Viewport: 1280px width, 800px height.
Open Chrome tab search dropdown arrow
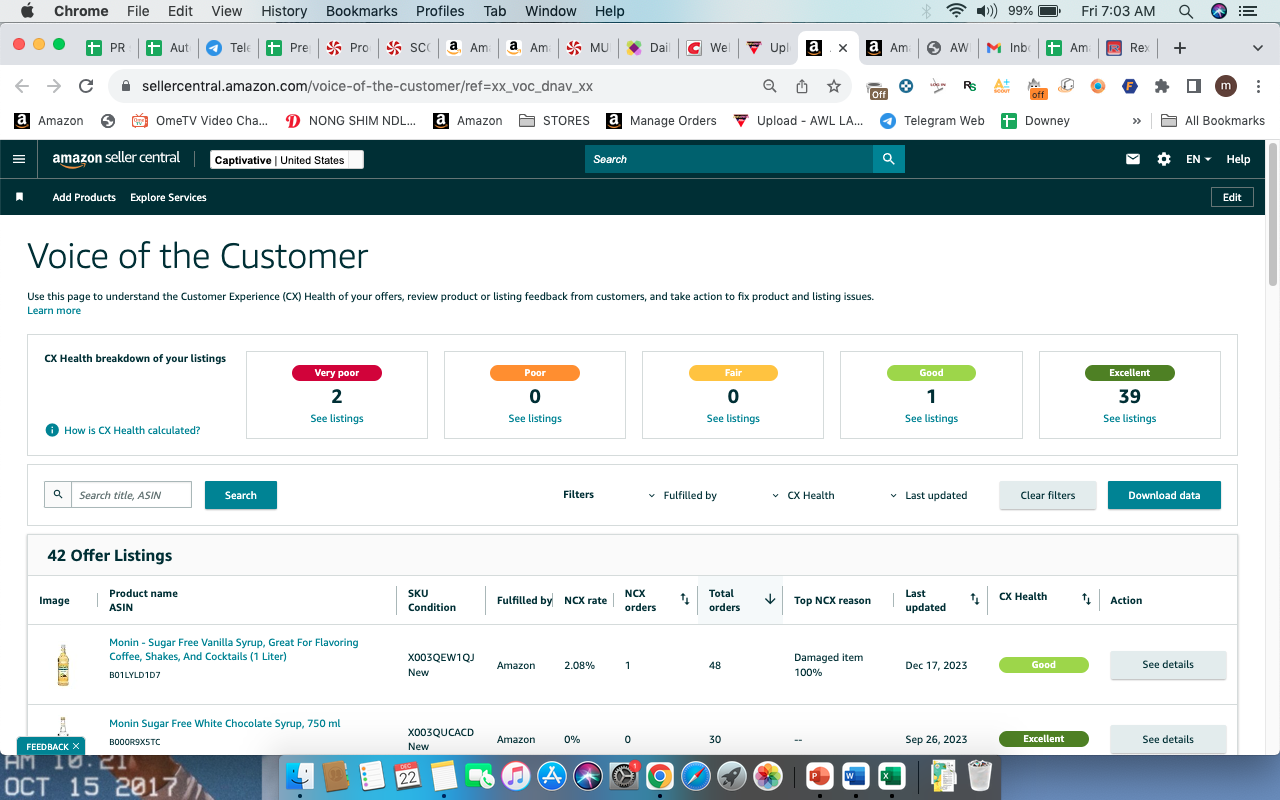tap(1258, 48)
